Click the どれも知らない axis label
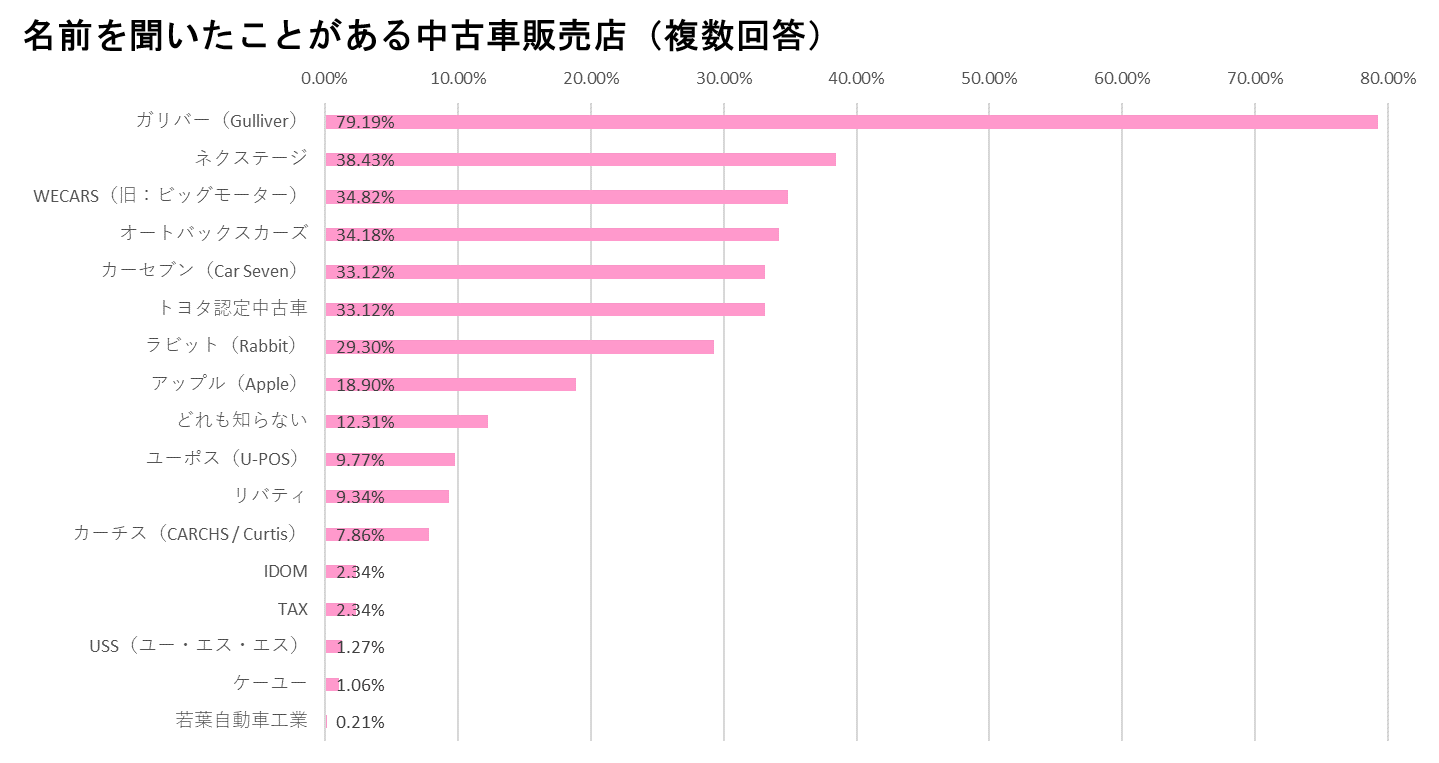Viewport: 1439px width, 763px height. pos(242,421)
